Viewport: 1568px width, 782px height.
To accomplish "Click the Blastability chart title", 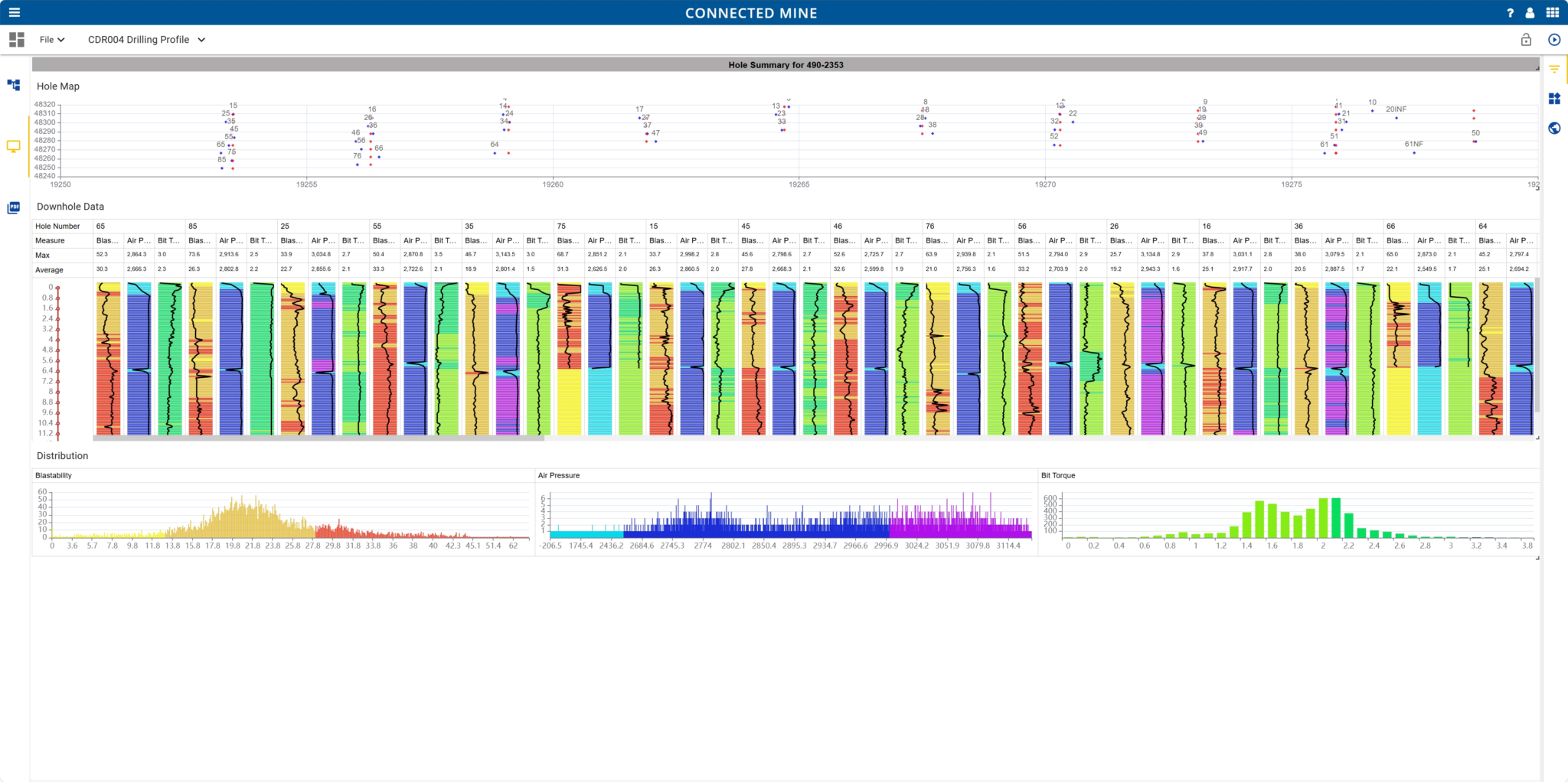I will pos(54,476).
